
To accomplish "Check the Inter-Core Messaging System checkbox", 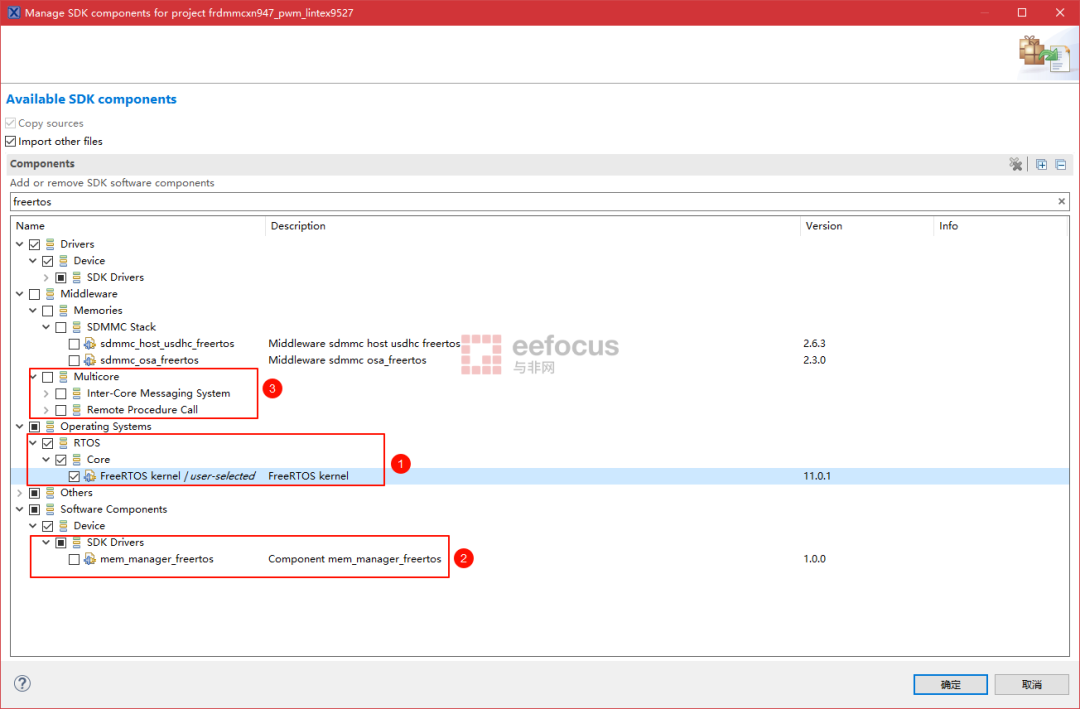I will click(x=61, y=393).
